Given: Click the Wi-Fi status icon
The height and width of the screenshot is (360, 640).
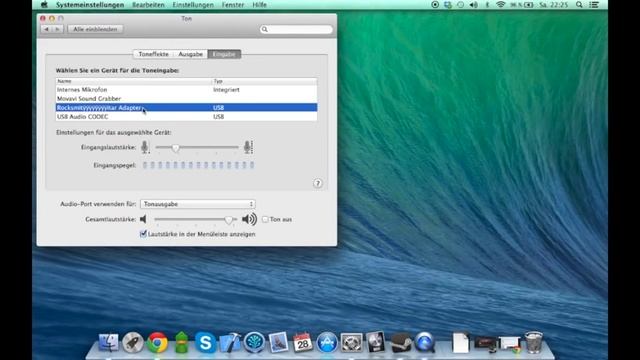Looking at the screenshot, I should (x=500, y=5).
